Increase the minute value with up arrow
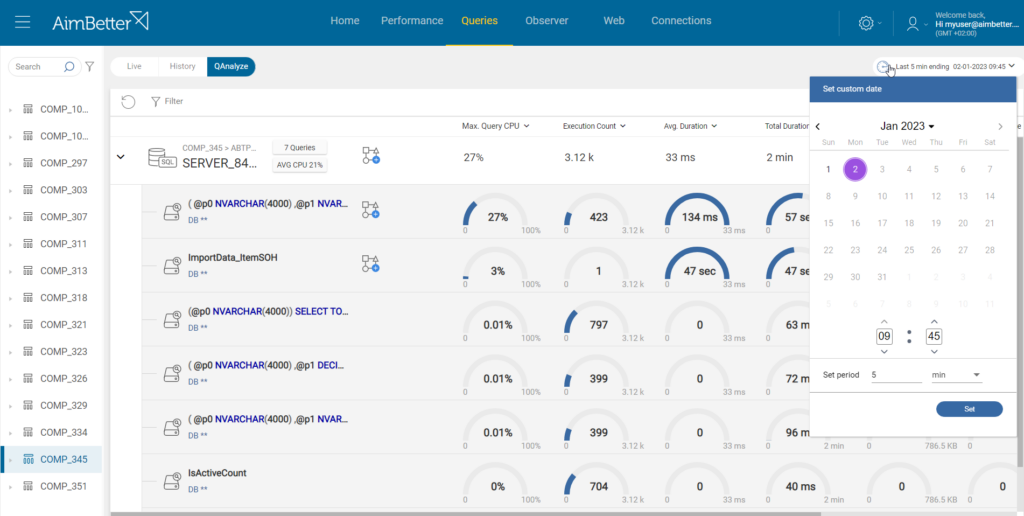1024x516 pixels. [x=934, y=321]
